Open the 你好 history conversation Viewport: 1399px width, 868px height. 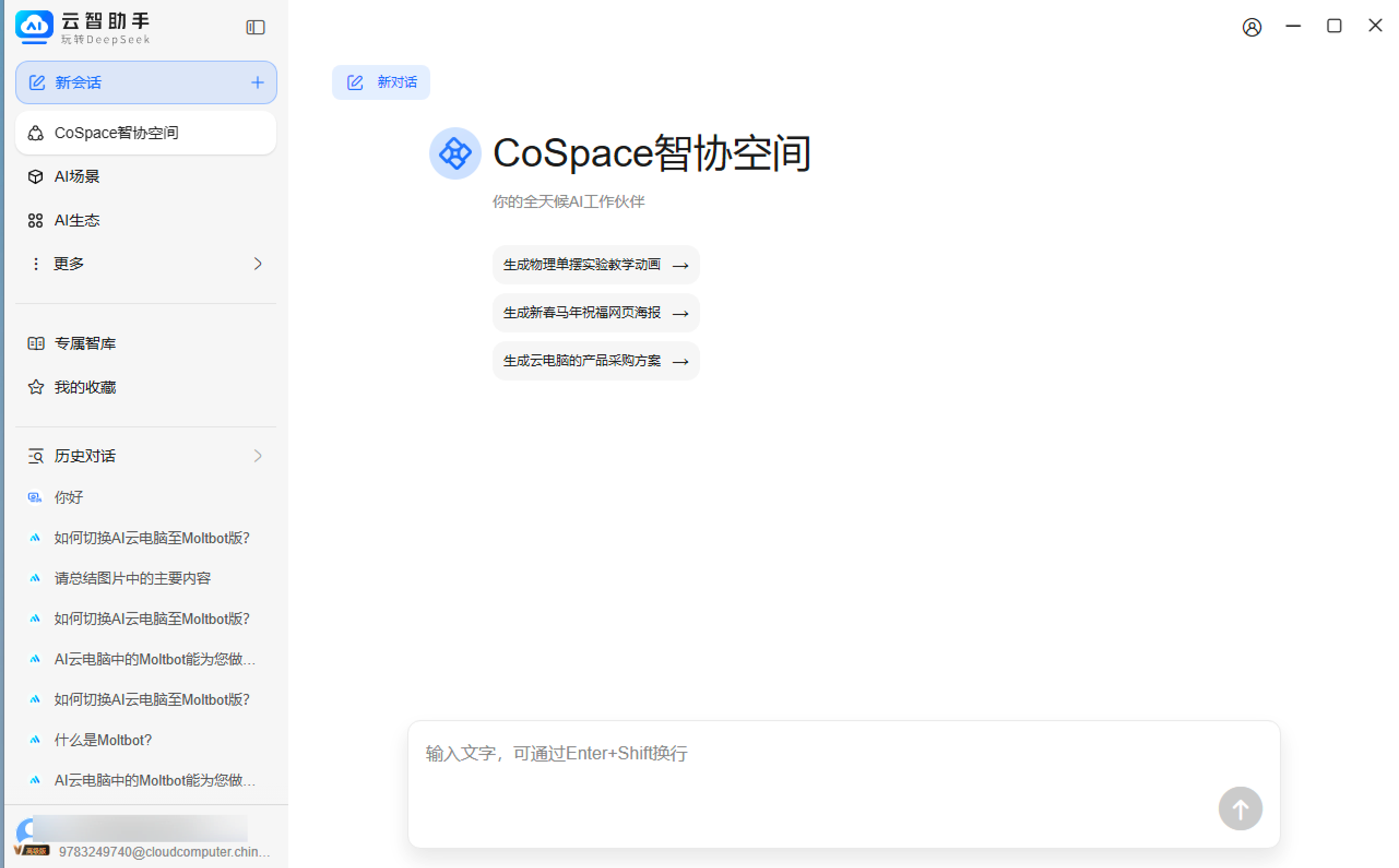coord(69,498)
